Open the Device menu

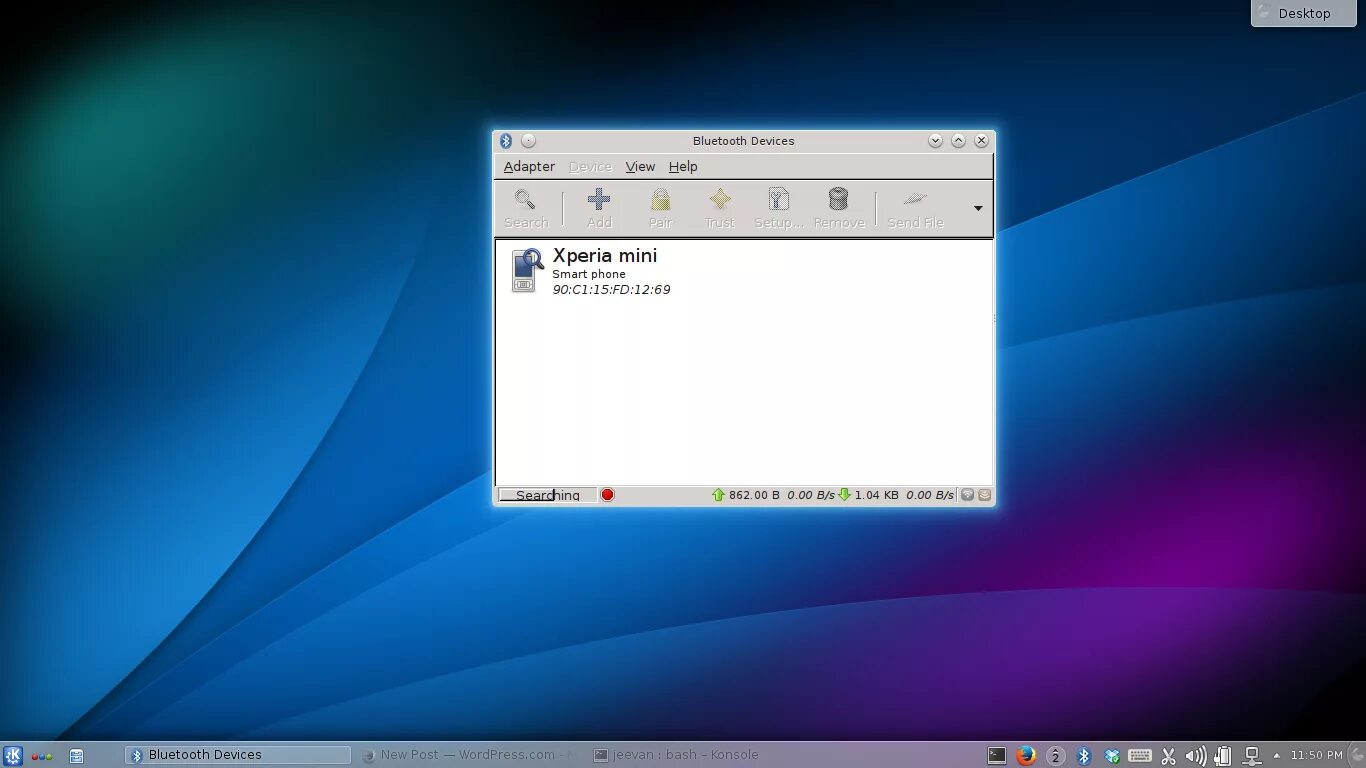point(590,167)
